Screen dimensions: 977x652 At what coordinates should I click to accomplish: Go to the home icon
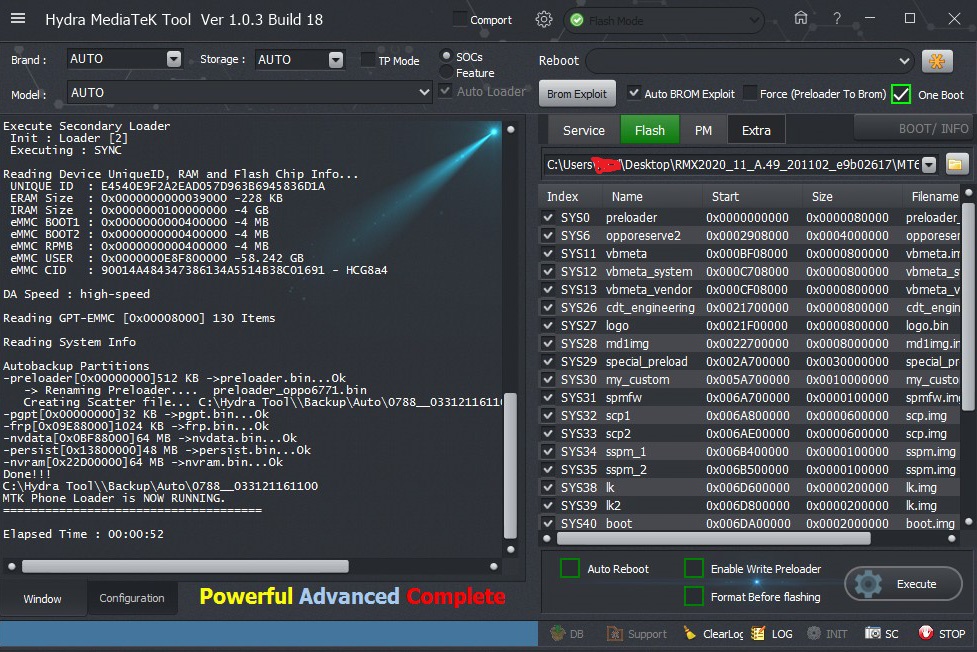click(x=801, y=18)
